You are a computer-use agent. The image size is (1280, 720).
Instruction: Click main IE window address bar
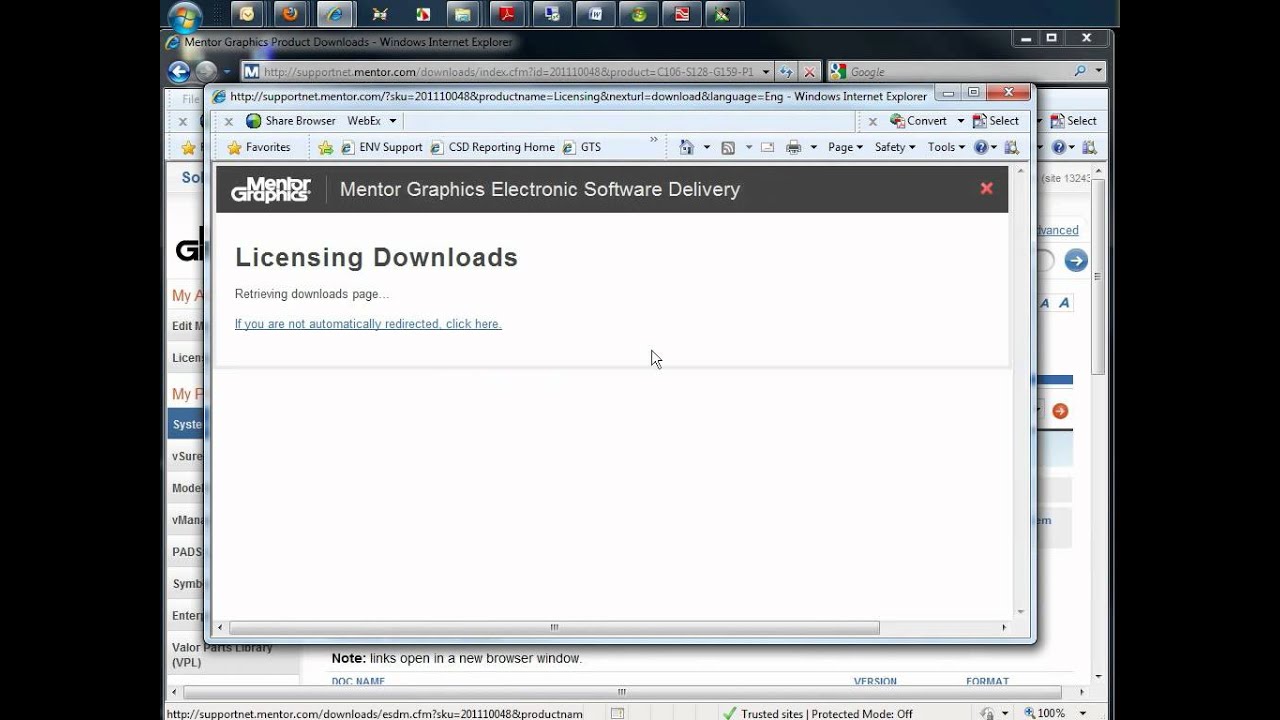(x=510, y=72)
